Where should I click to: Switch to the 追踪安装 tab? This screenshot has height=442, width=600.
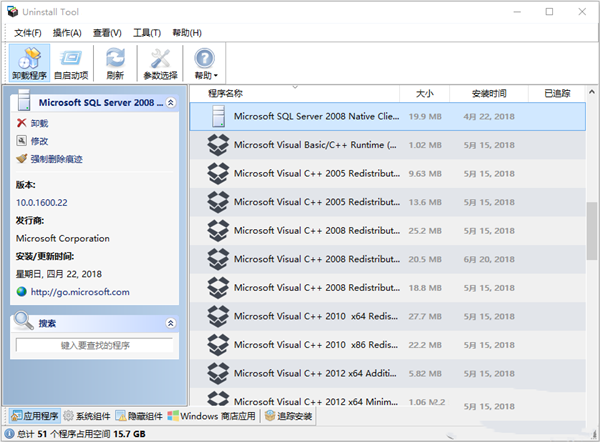(x=289, y=416)
